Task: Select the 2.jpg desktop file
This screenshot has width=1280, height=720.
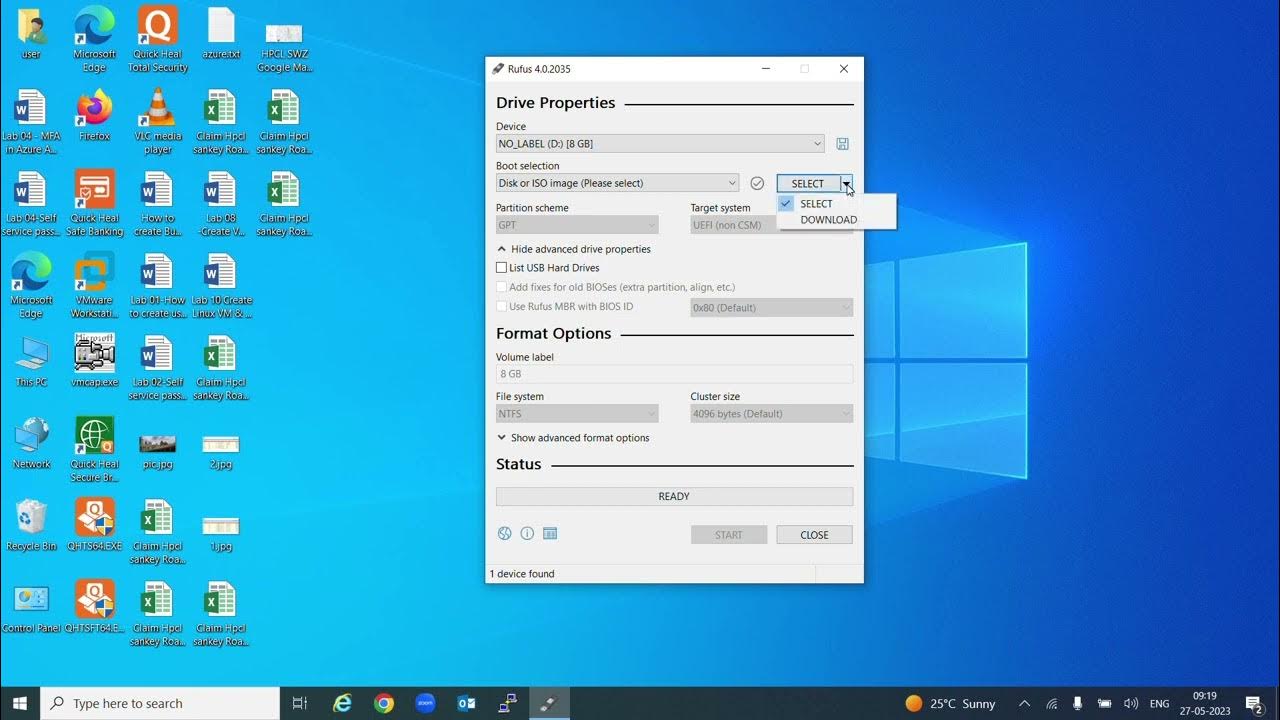Action: [220, 450]
